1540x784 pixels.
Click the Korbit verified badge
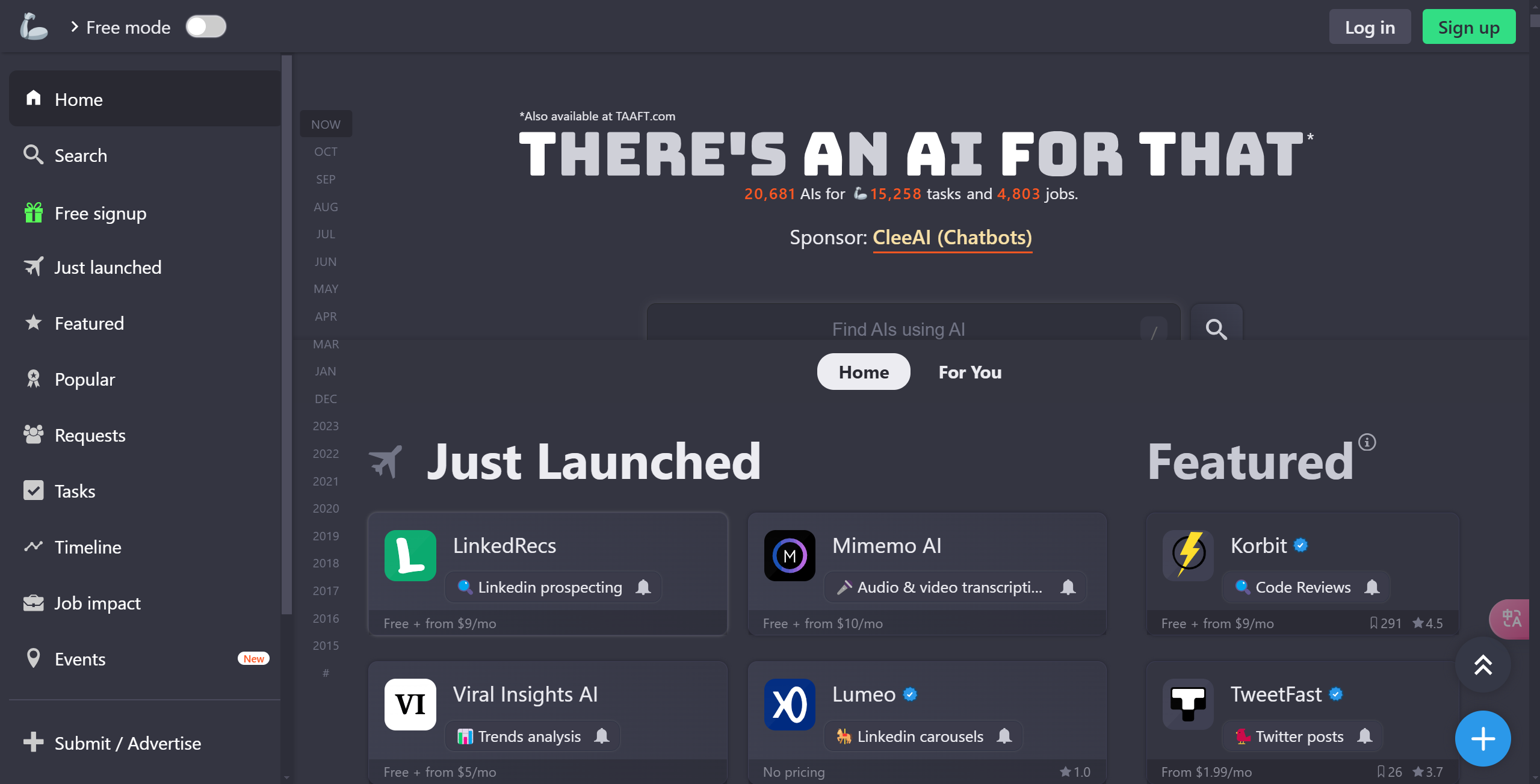(x=1300, y=545)
